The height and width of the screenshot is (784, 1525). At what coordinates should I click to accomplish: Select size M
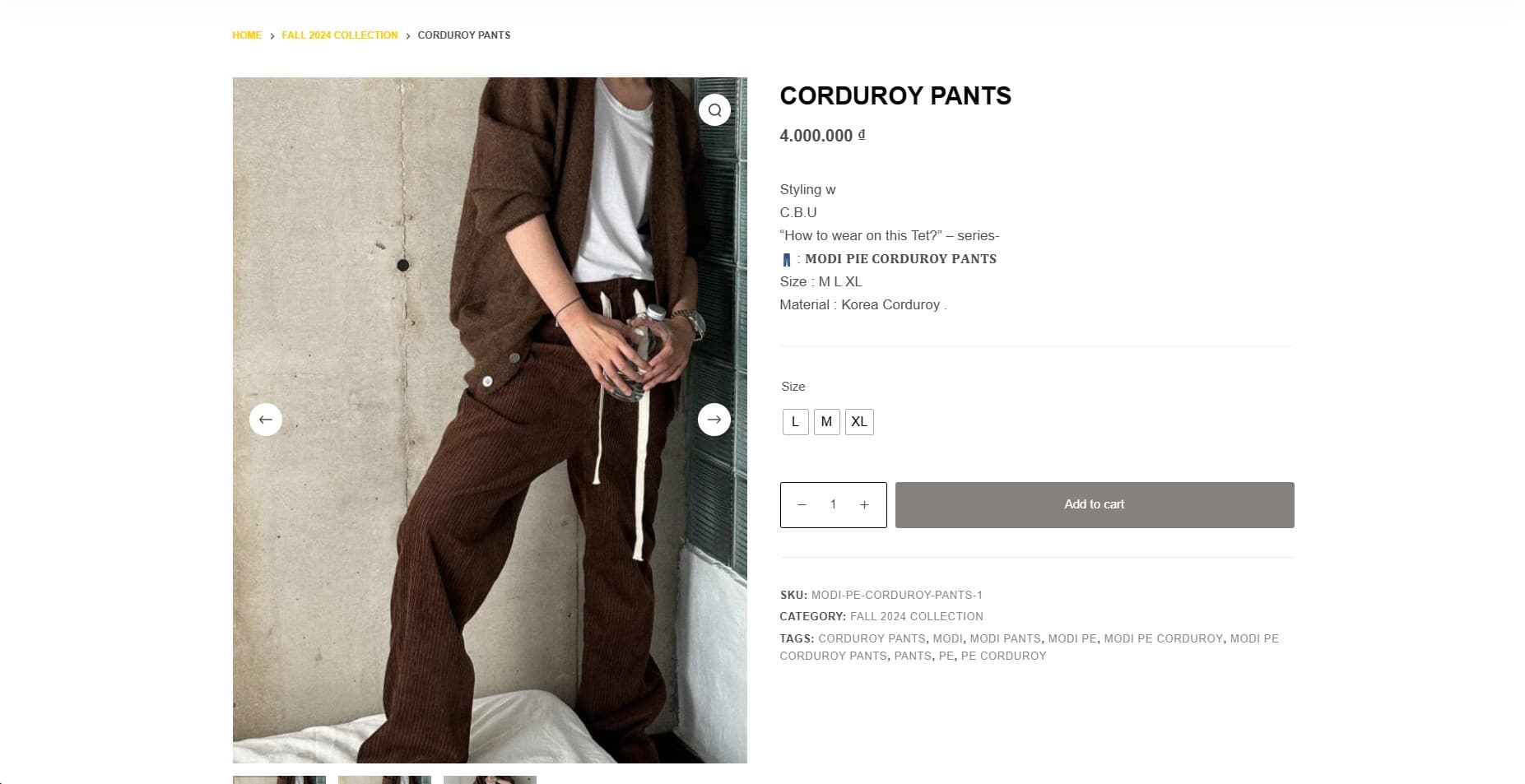pyautogui.click(x=826, y=421)
